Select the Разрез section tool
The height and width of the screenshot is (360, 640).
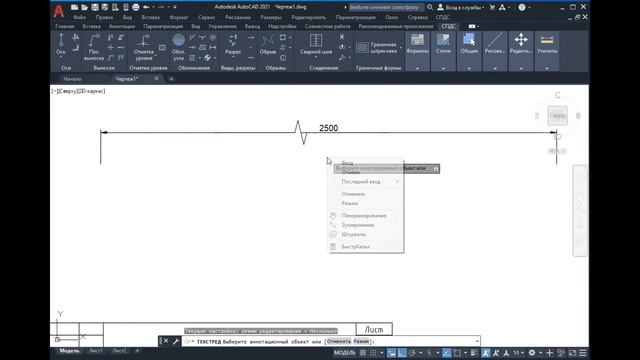coord(233,44)
